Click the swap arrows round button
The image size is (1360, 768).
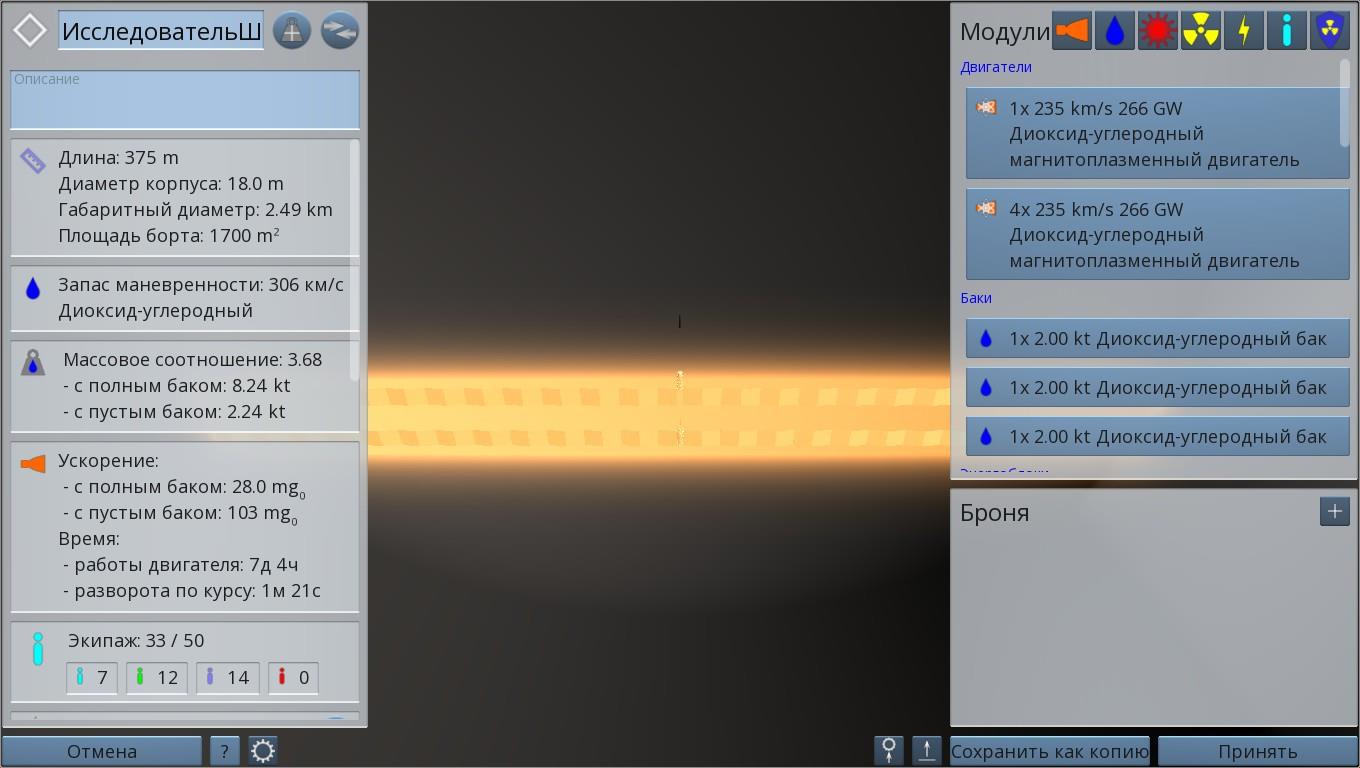(339, 31)
